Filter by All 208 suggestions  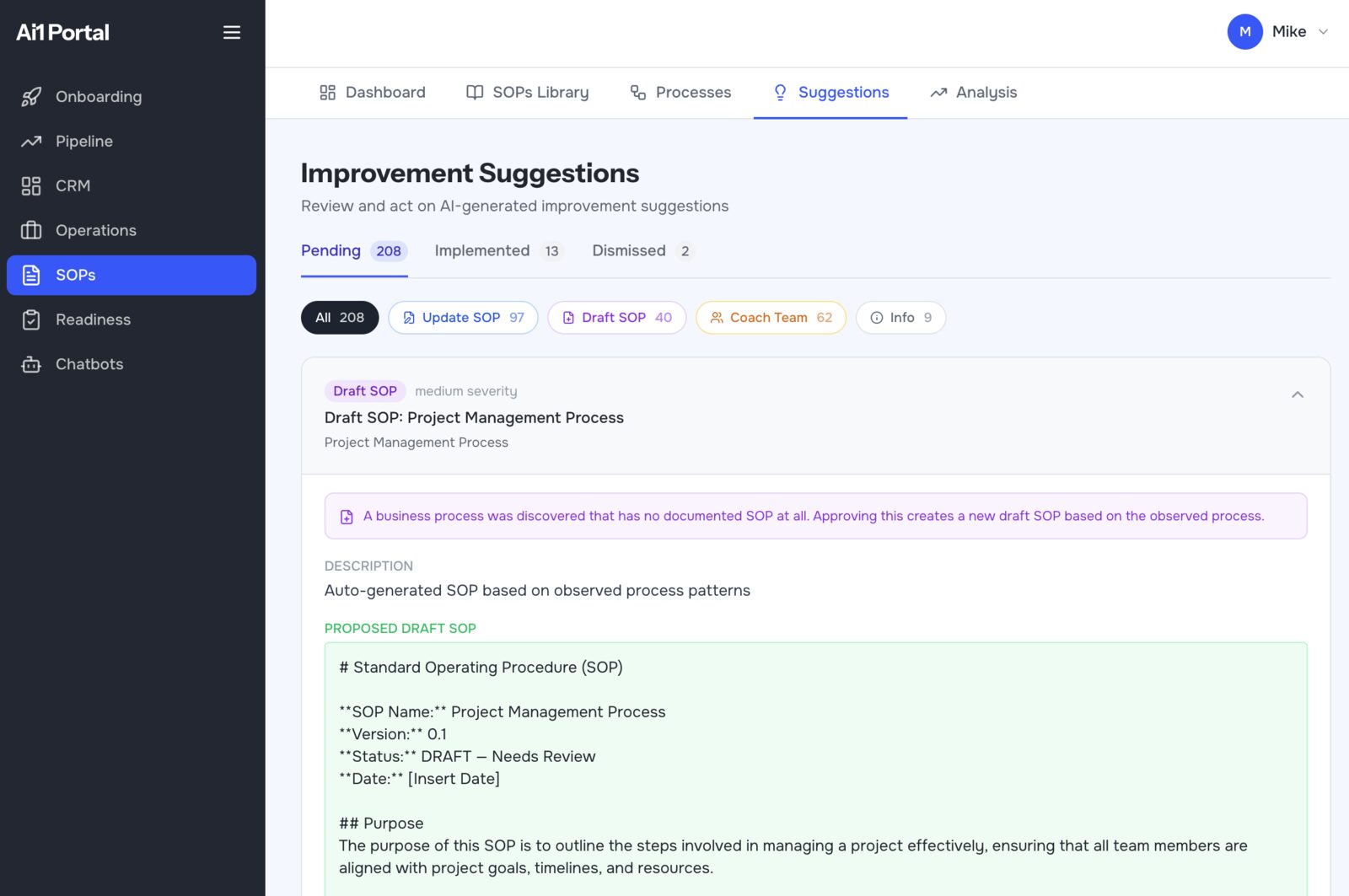[x=340, y=318]
